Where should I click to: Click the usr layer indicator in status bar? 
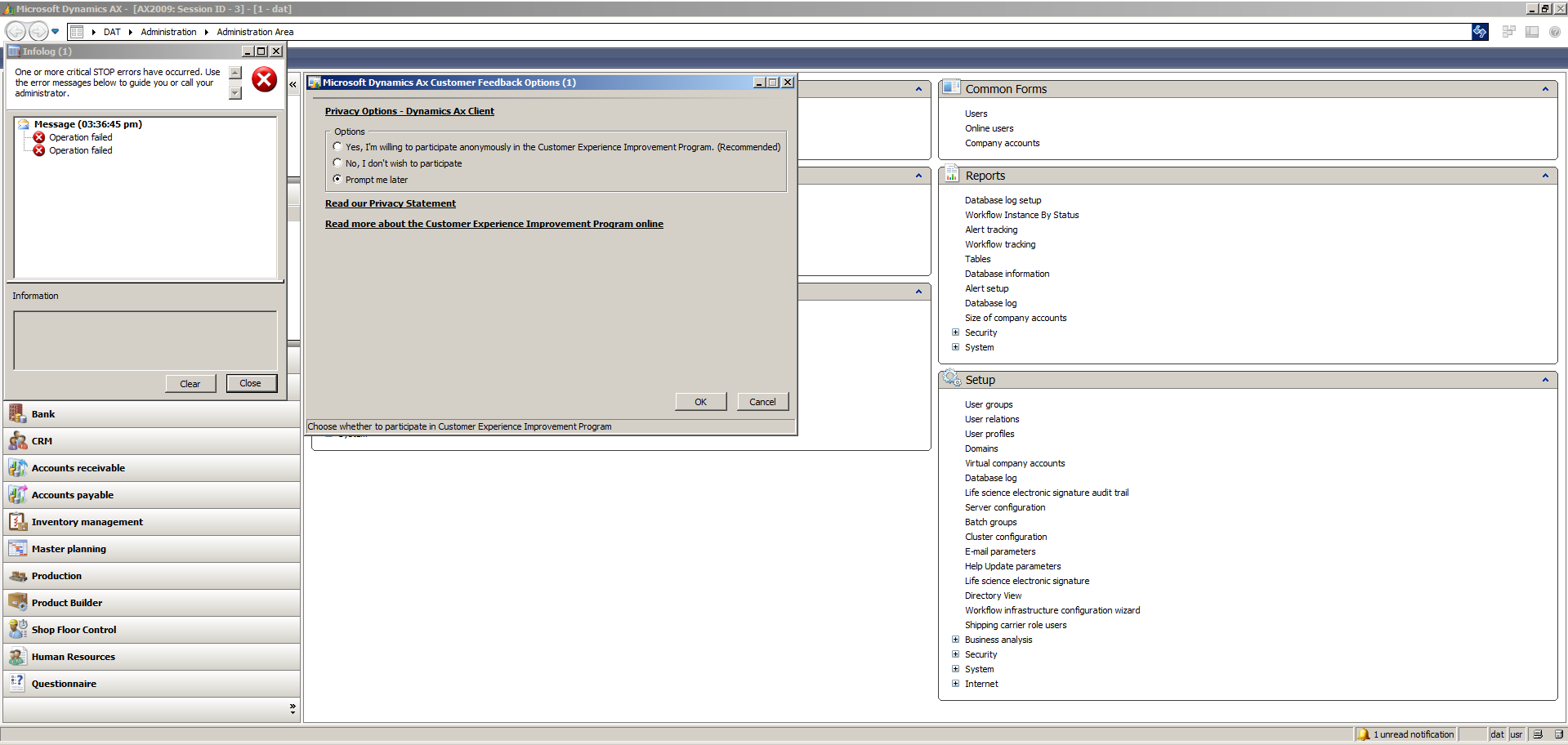point(1517,734)
